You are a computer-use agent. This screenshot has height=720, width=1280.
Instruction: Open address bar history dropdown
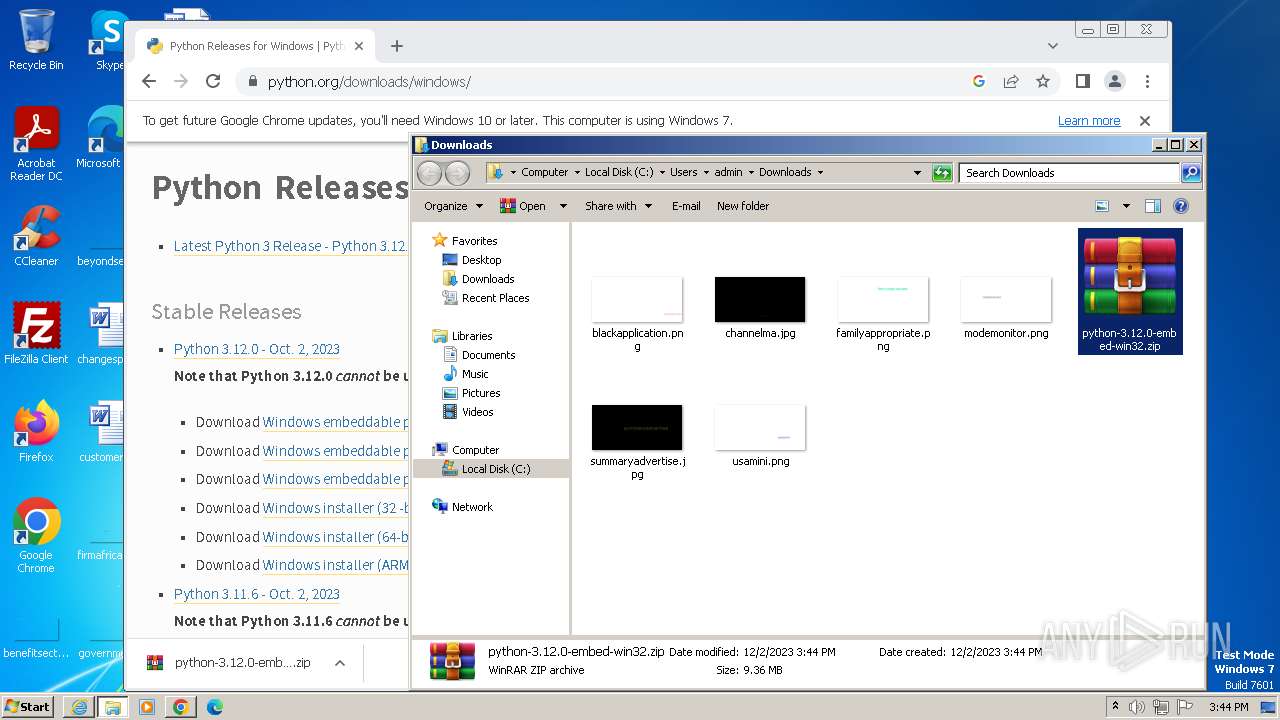pyautogui.click(x=917, y=173)
